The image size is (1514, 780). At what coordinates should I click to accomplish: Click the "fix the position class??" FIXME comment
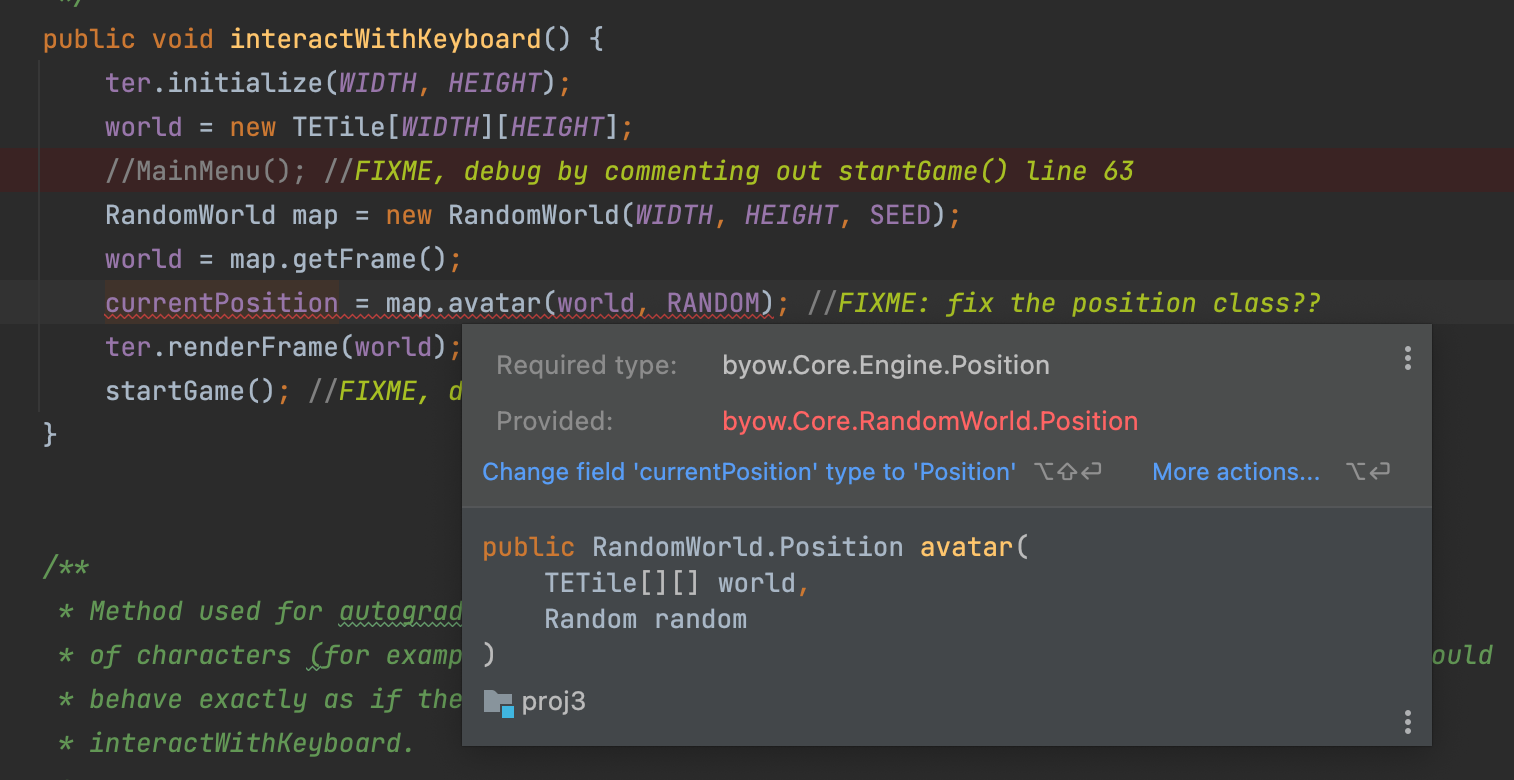[1080, 303]
